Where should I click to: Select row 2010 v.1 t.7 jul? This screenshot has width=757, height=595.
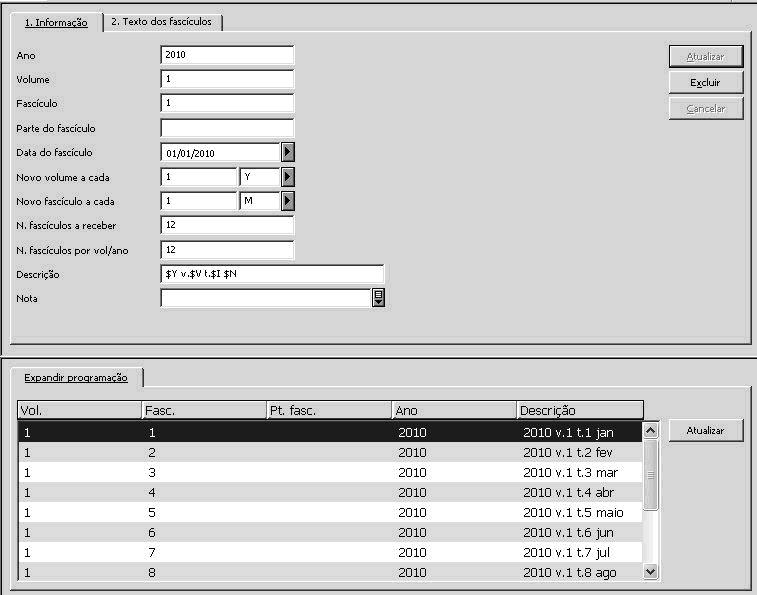330,552
